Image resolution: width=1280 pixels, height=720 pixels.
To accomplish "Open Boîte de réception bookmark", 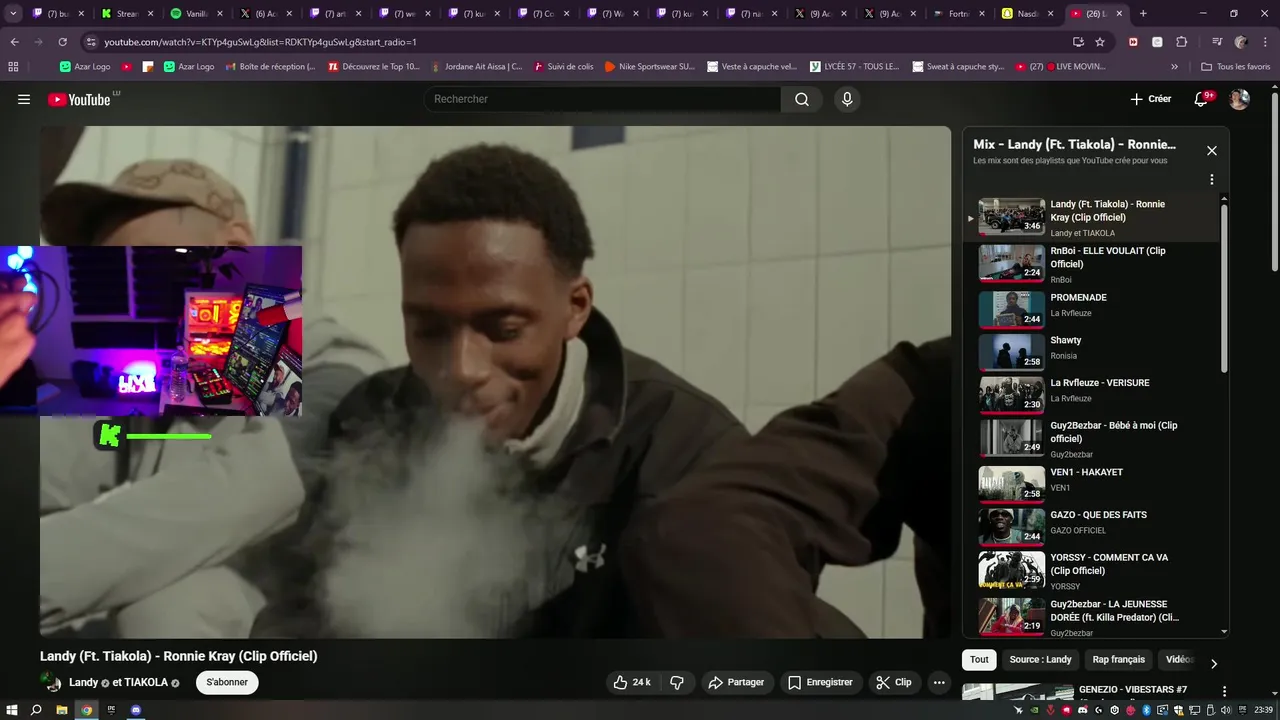I will [x=270, y=67].
